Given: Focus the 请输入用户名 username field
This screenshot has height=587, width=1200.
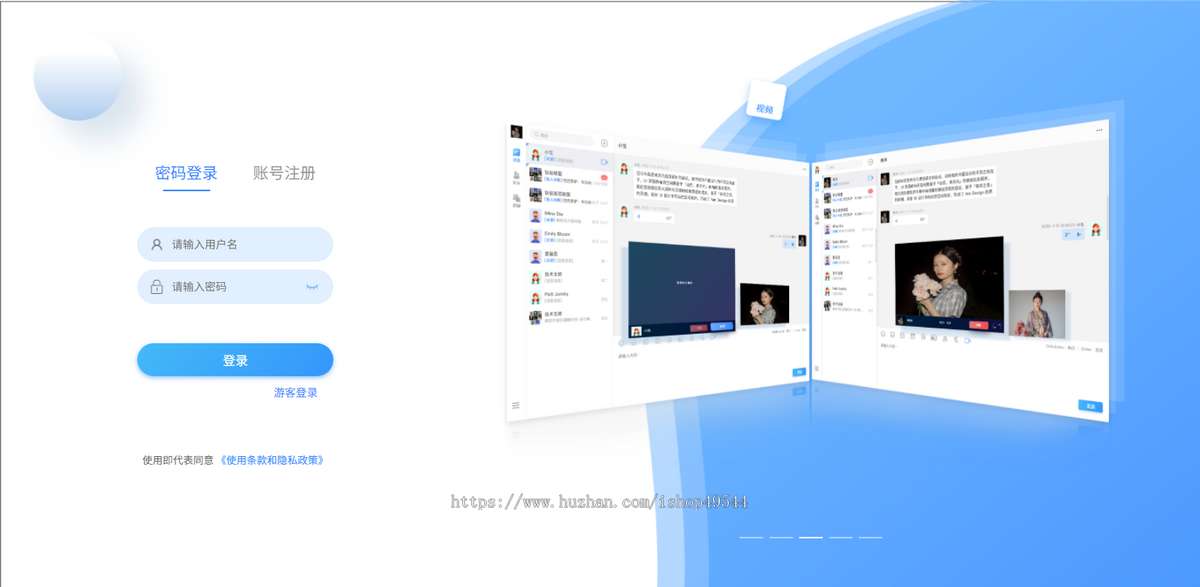Looking at the screenshot, I should (x=235, y=244).
